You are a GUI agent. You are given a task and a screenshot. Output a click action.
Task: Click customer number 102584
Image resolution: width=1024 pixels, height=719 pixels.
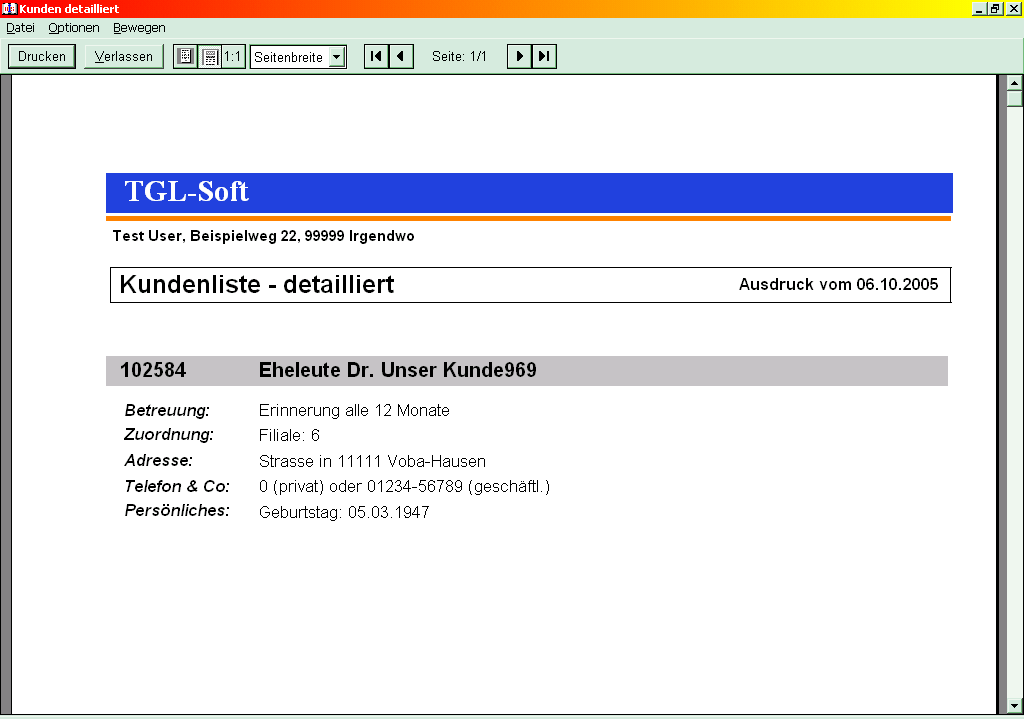coord(153,370)
